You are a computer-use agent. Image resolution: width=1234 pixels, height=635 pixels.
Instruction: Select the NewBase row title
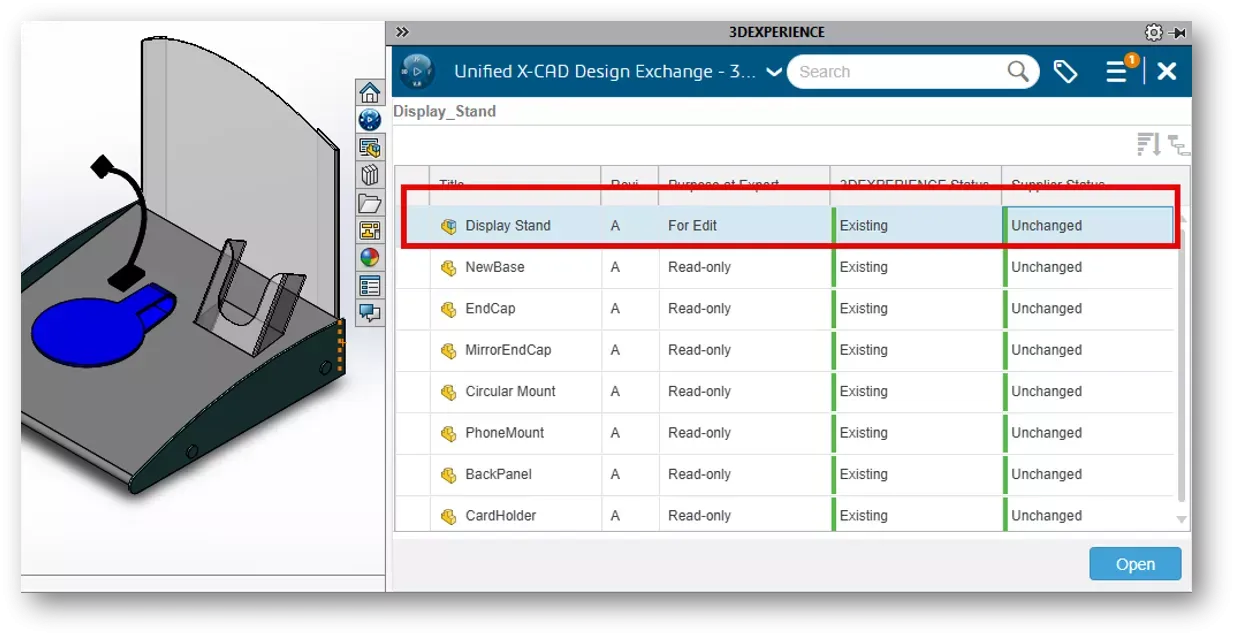click(x=495, y=267)
